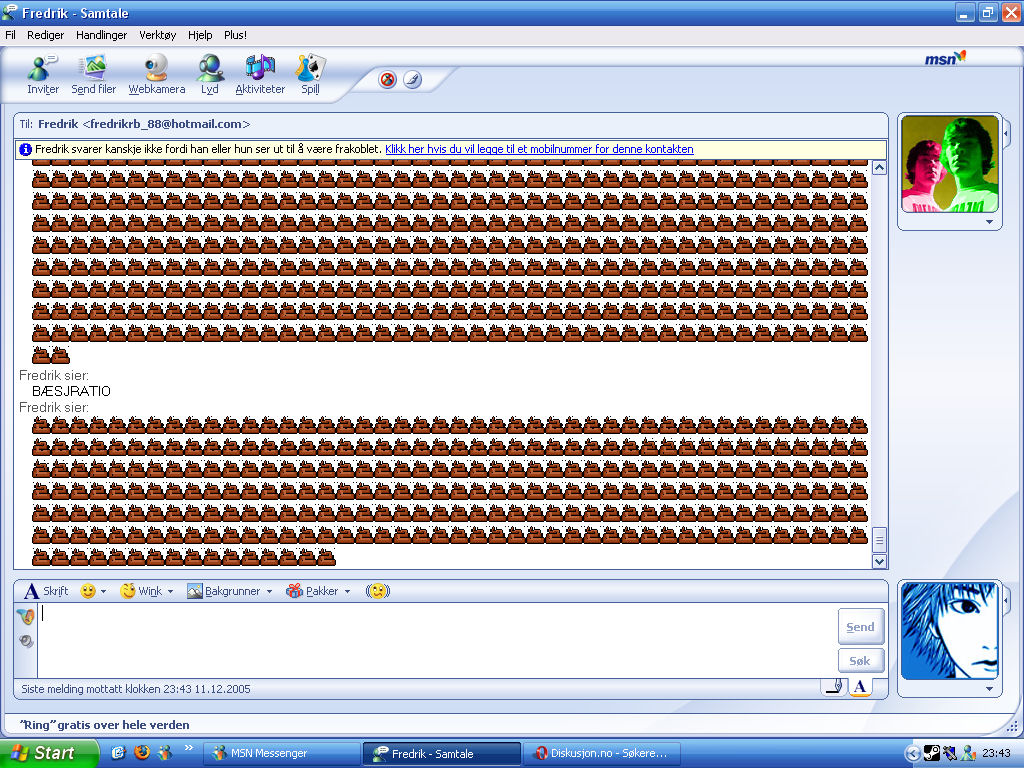Launch Internet Explorer from quick launch

pos(118,752)
